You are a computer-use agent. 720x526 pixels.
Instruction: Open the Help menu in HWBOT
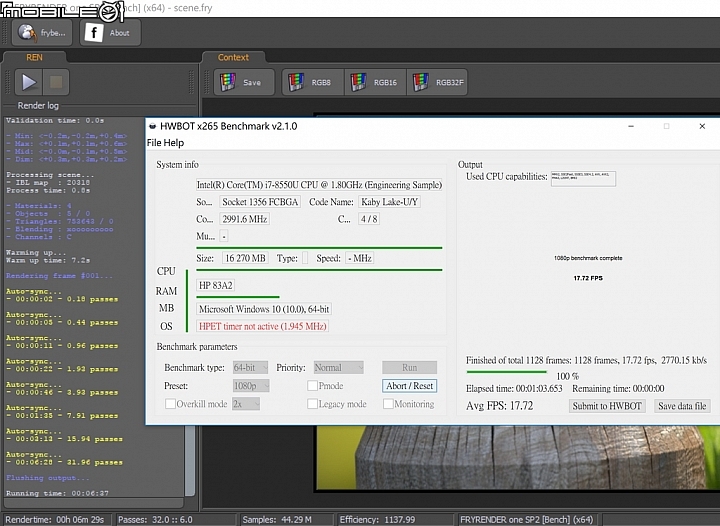(x=174, y=143)
